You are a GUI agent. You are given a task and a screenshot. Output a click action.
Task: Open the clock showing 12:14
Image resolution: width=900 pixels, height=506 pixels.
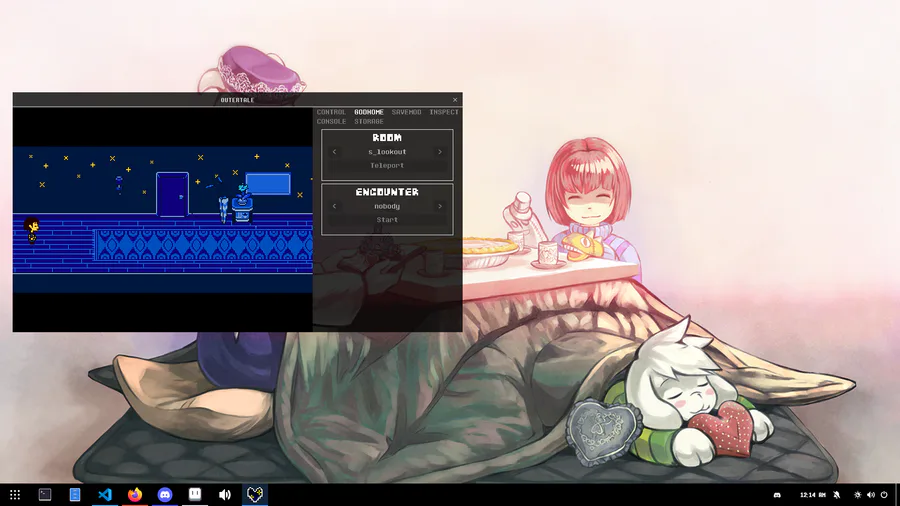tap(813, 495)
